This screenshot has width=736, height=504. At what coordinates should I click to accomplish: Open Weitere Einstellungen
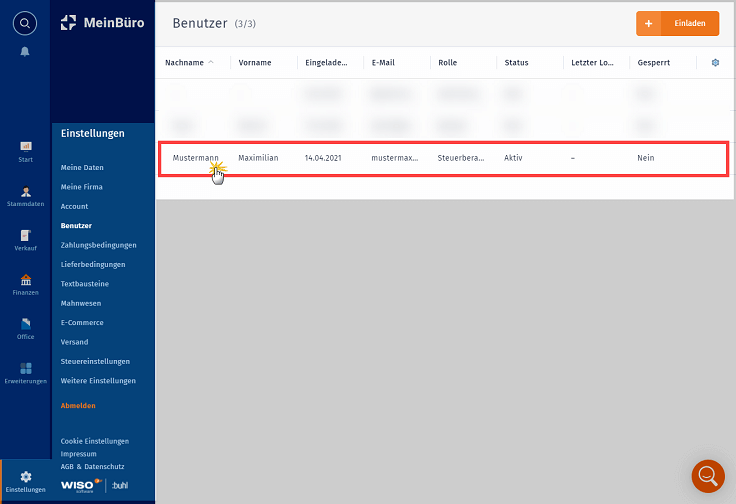(98, 381)
